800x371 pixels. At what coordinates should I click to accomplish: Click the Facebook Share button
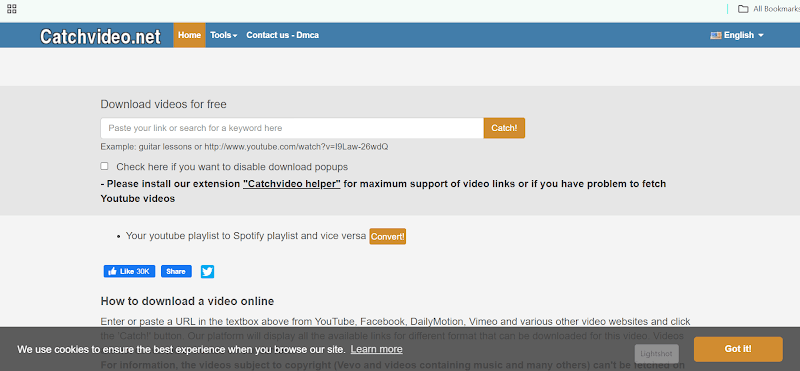tap(176, 271)
